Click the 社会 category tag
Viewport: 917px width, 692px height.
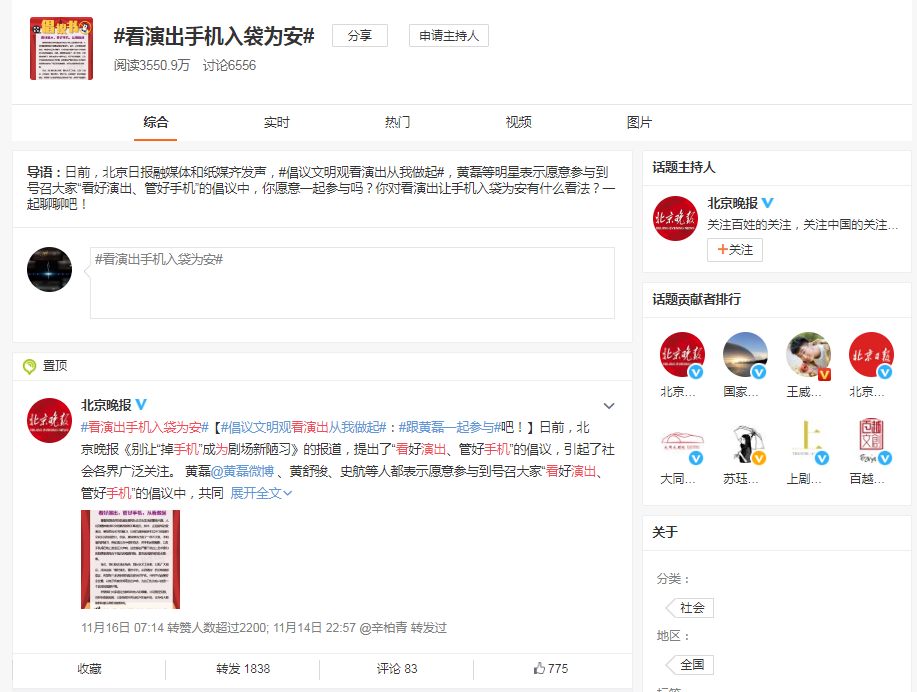[691, 608]
